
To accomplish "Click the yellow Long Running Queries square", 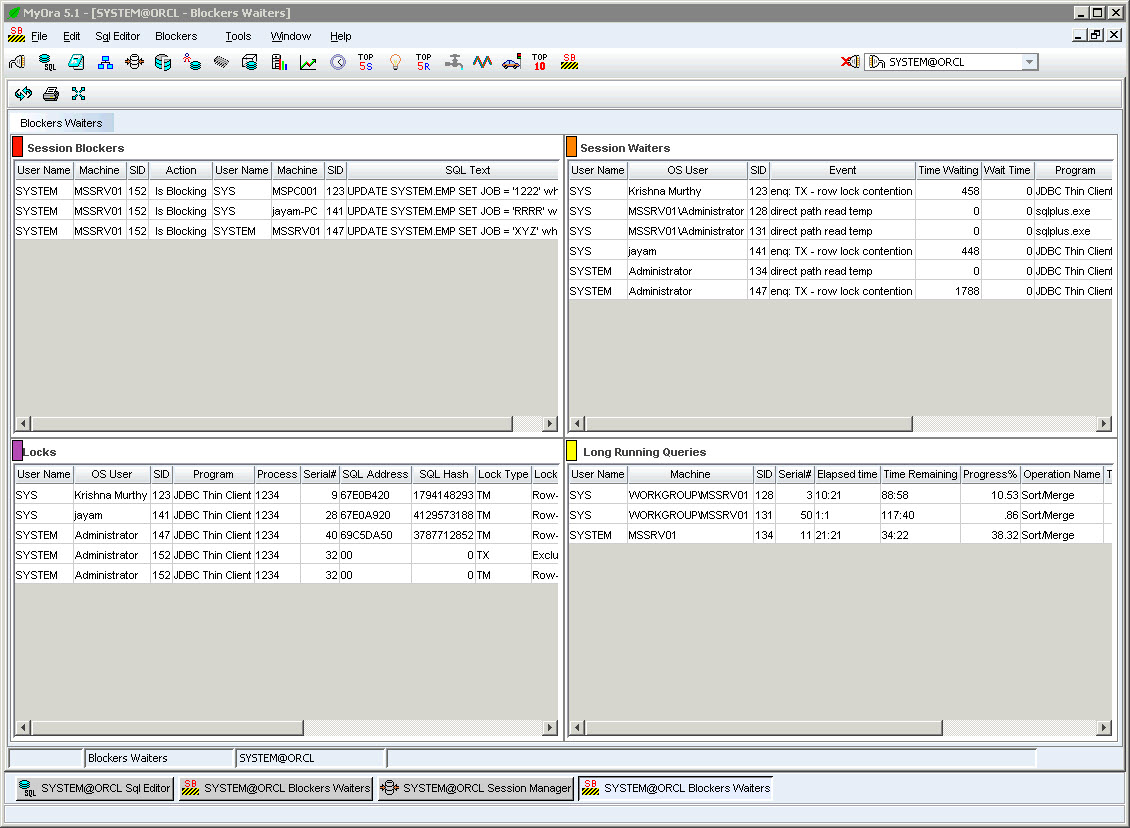I will [x=572, y=451].
